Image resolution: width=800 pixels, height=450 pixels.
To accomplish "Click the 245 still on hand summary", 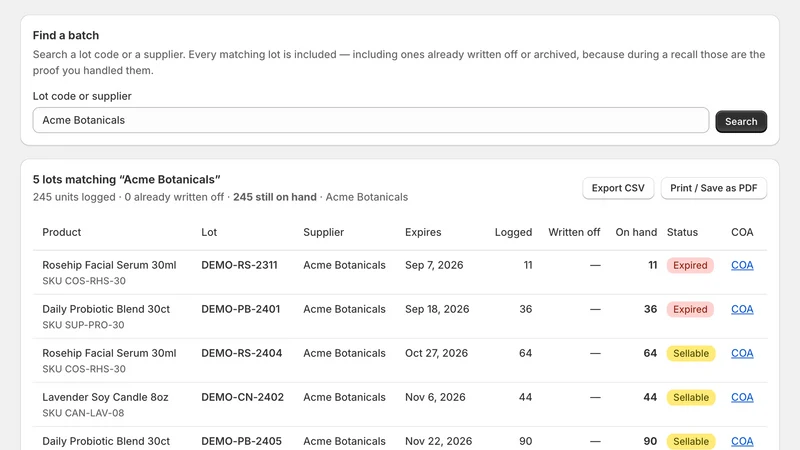I will pos(275,197).
